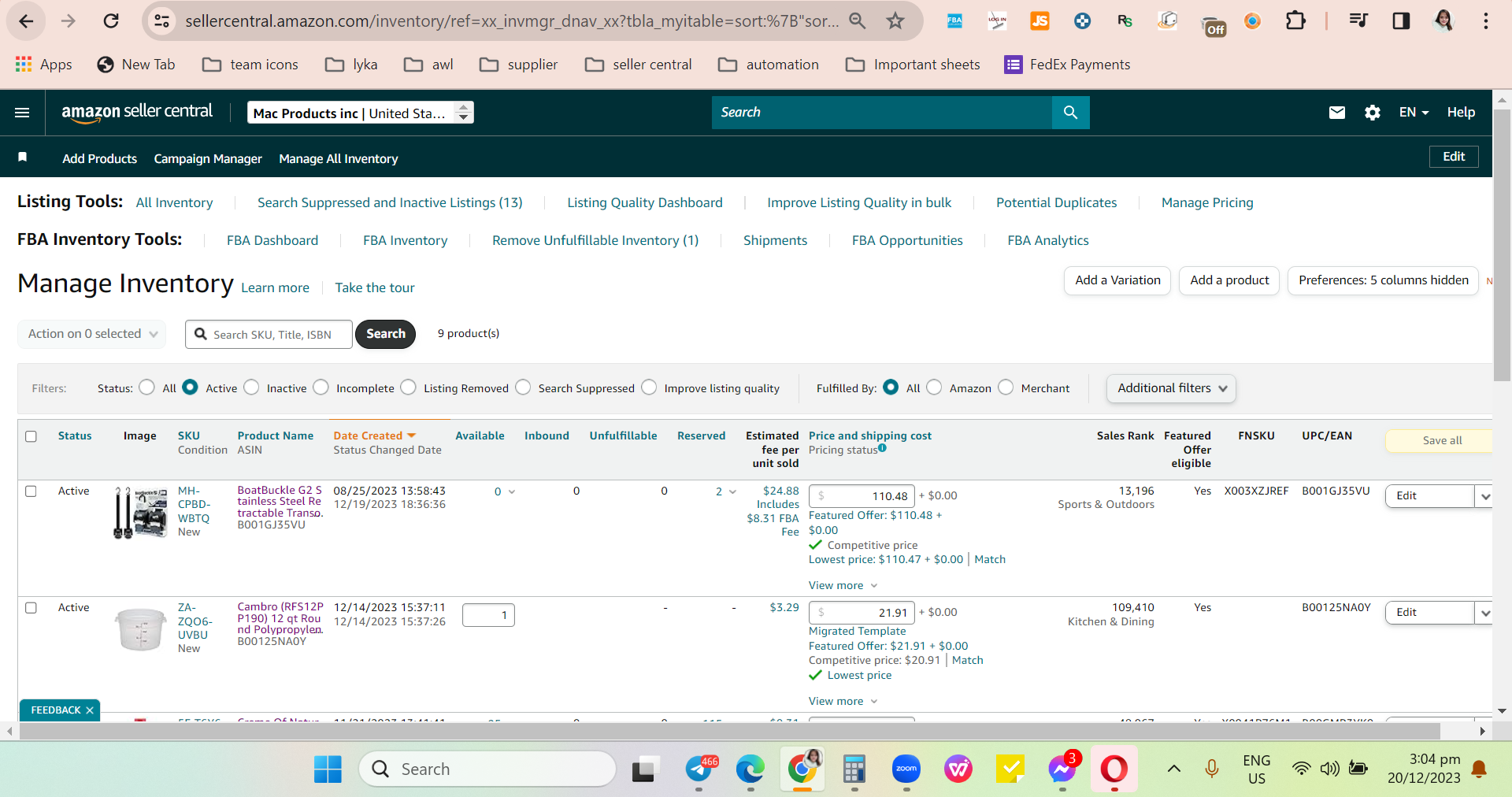Select the checkbox for SKU MH-CPBD-WBTQ
The height and width of the screenshot is (797, 1512).
pyautogui.click(x=31, y=491)
